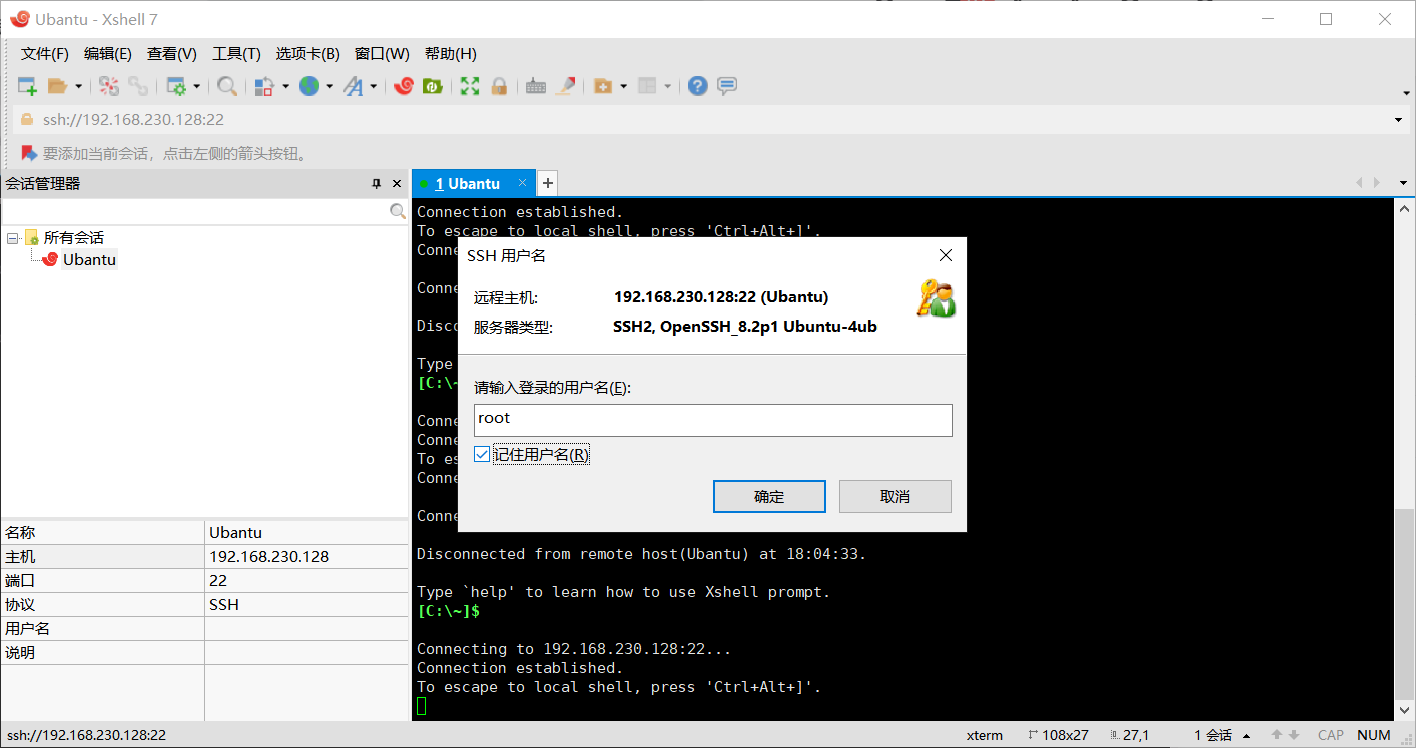This screenshot has height=748, width=1416.
Task: Pin the session manager panel
Action: [x=377, y=184]
